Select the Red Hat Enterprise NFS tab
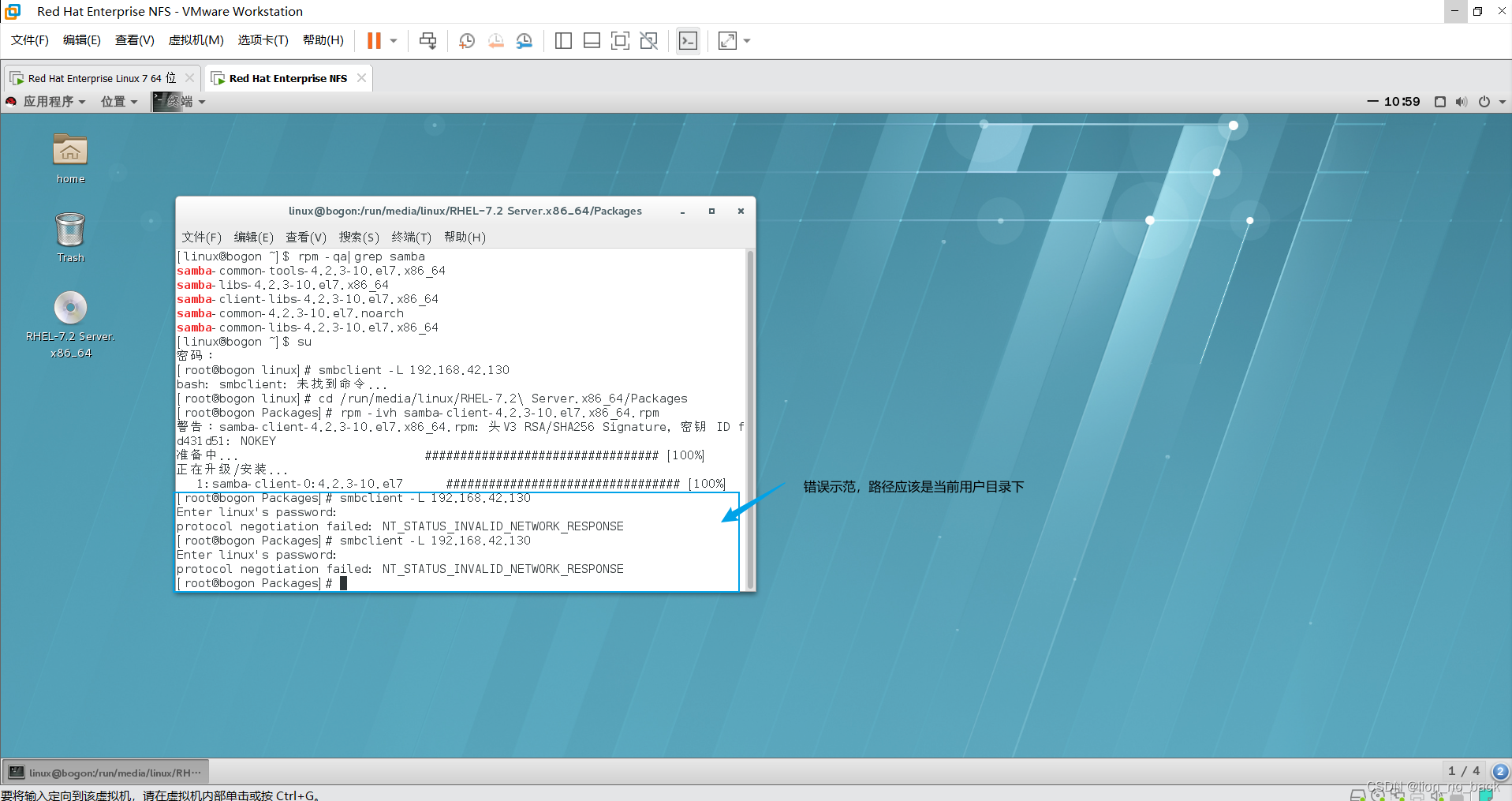 coord(288,78)
